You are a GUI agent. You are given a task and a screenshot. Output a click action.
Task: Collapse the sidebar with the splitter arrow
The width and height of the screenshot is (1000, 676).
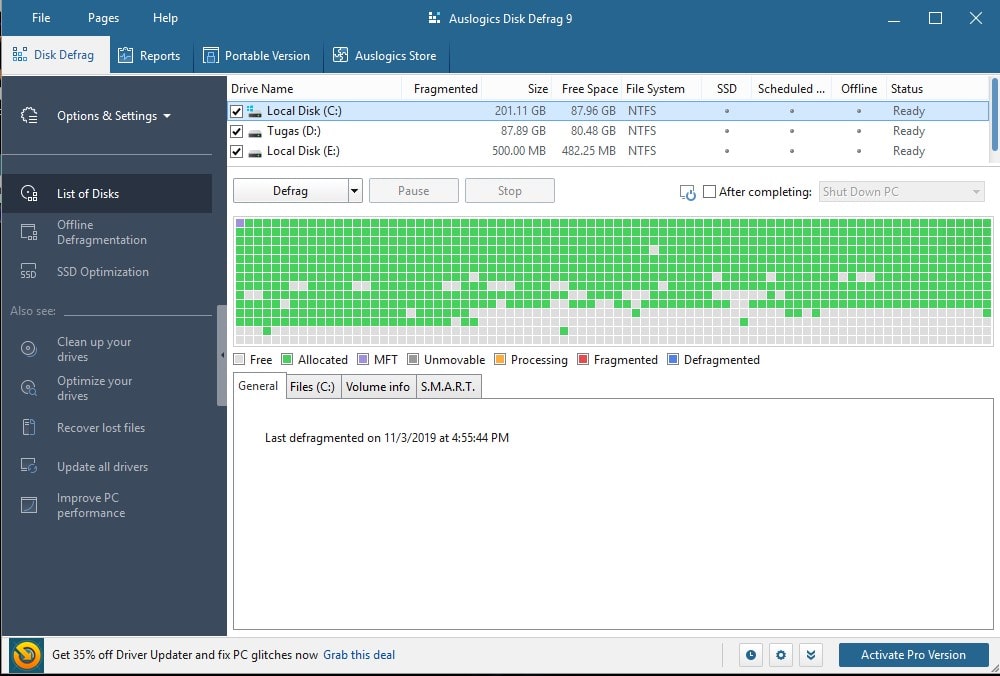222,355
